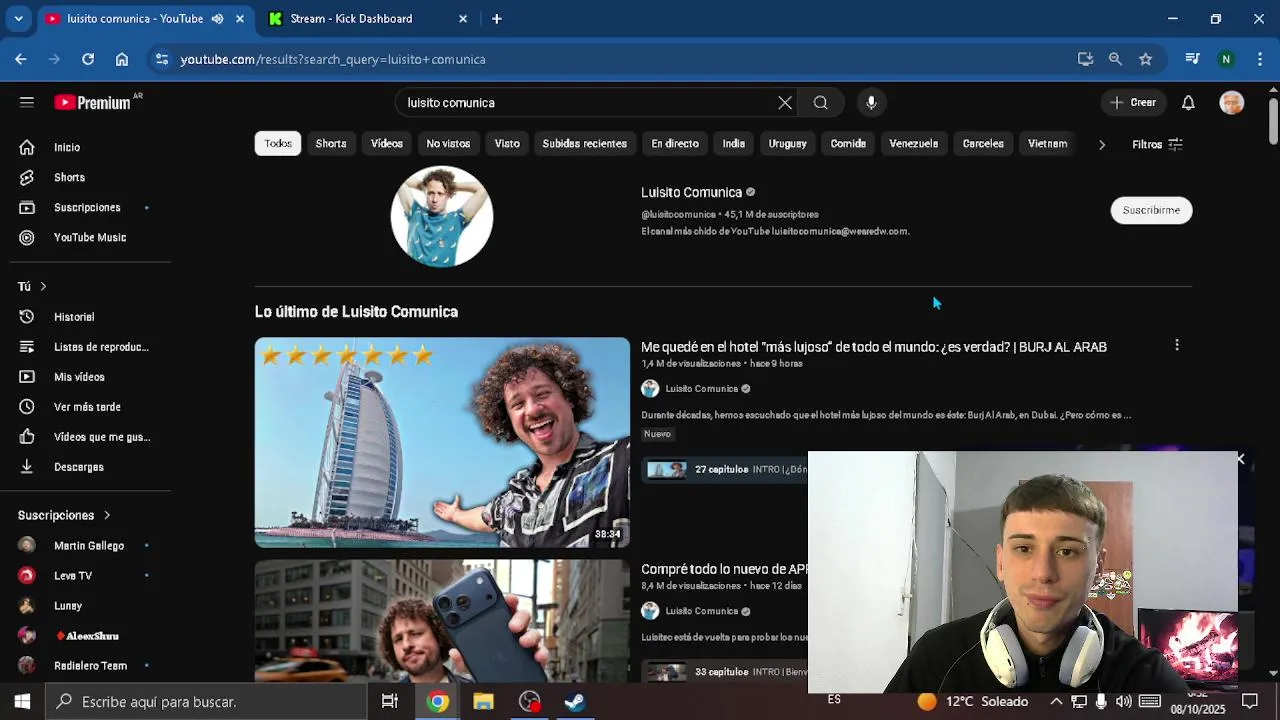Open Suscripciones in the sidebar

coord(85,207)
